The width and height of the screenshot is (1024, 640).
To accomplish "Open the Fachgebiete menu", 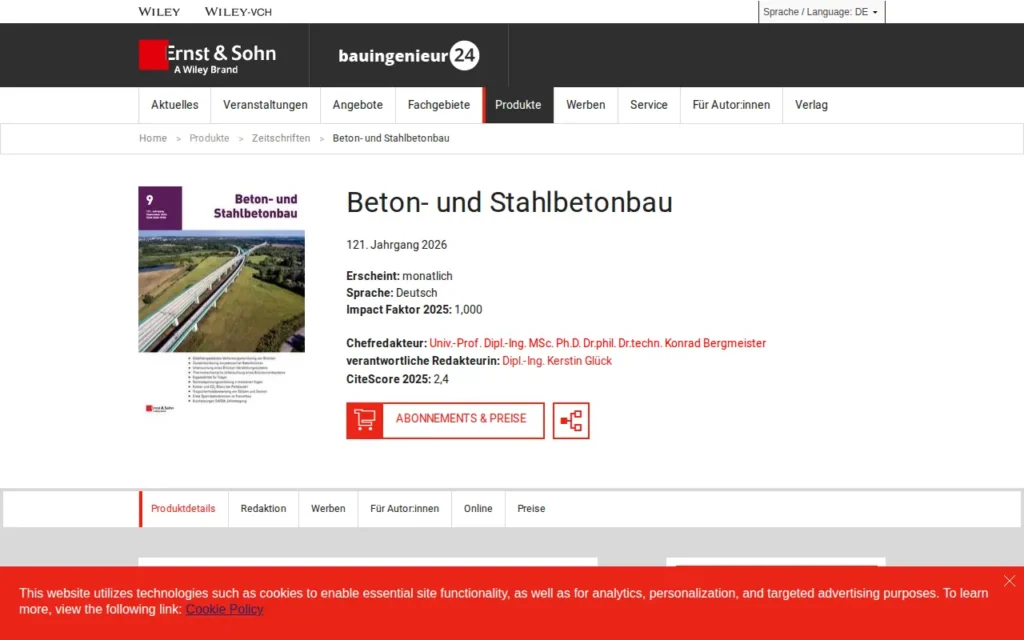I will point(439,105).
